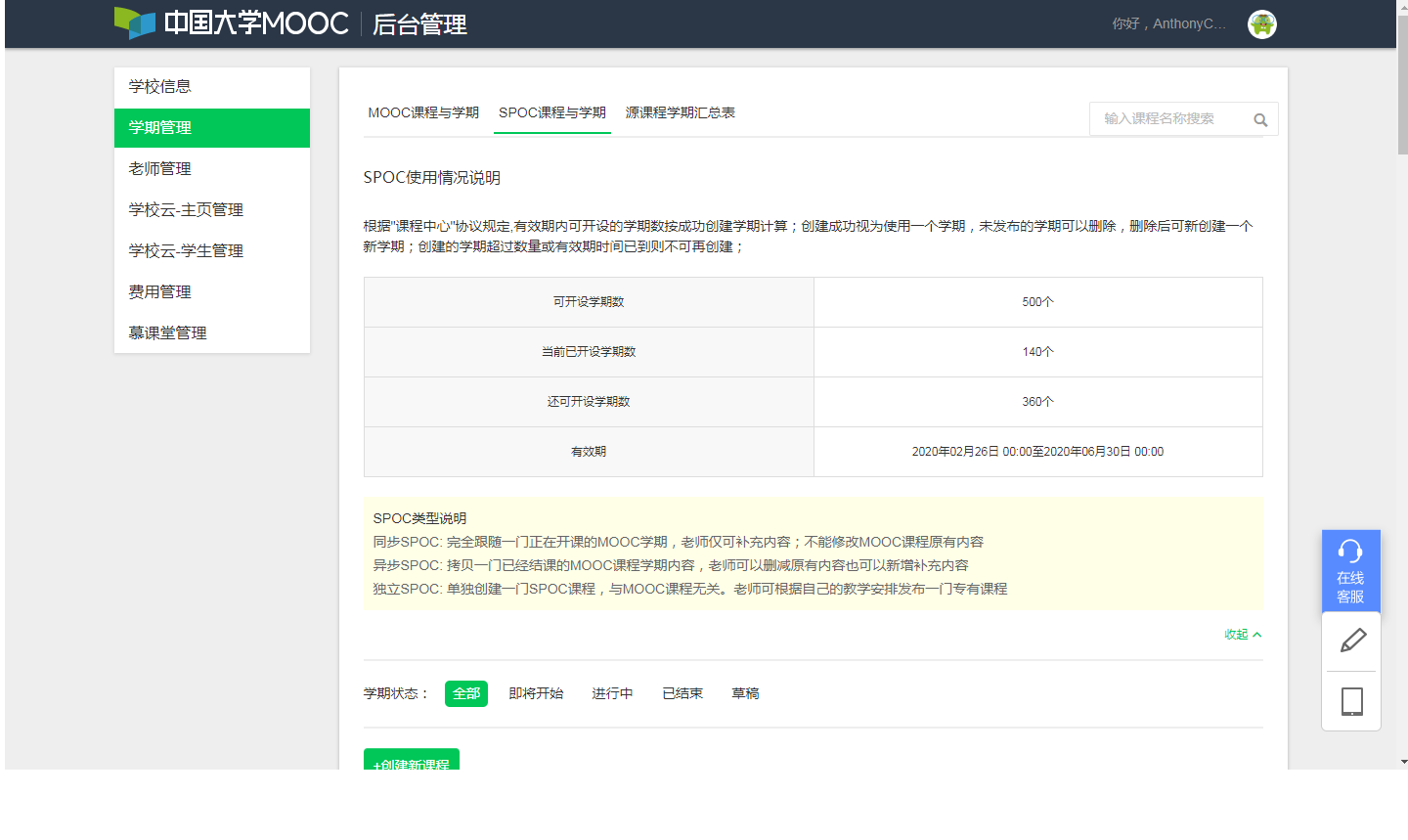Click the 500个 table cell
Screen dimensions: 1408x840
click(1038, 302)
